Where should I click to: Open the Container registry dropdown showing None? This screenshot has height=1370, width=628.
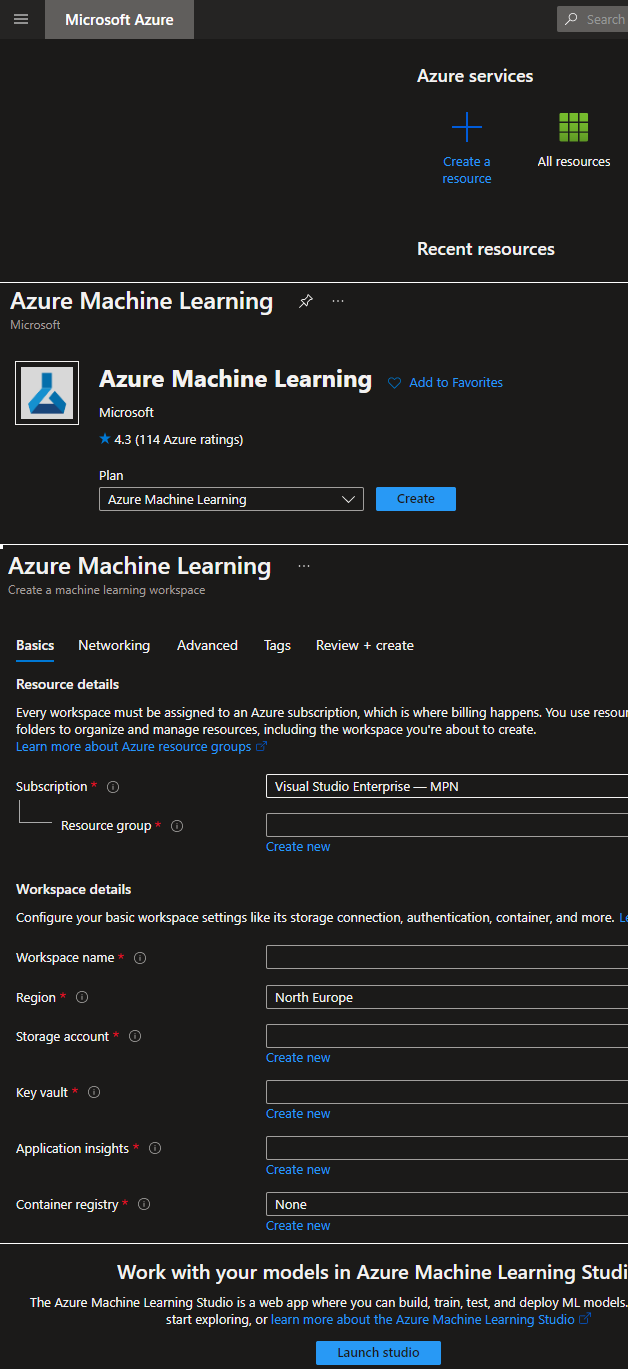[447, 1204]
